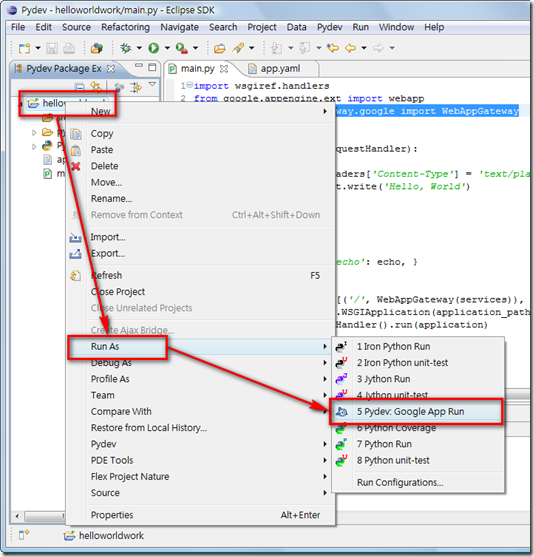534x557 pixels.
Task: Click the Export icon in context menu
Action: point(75,254)
